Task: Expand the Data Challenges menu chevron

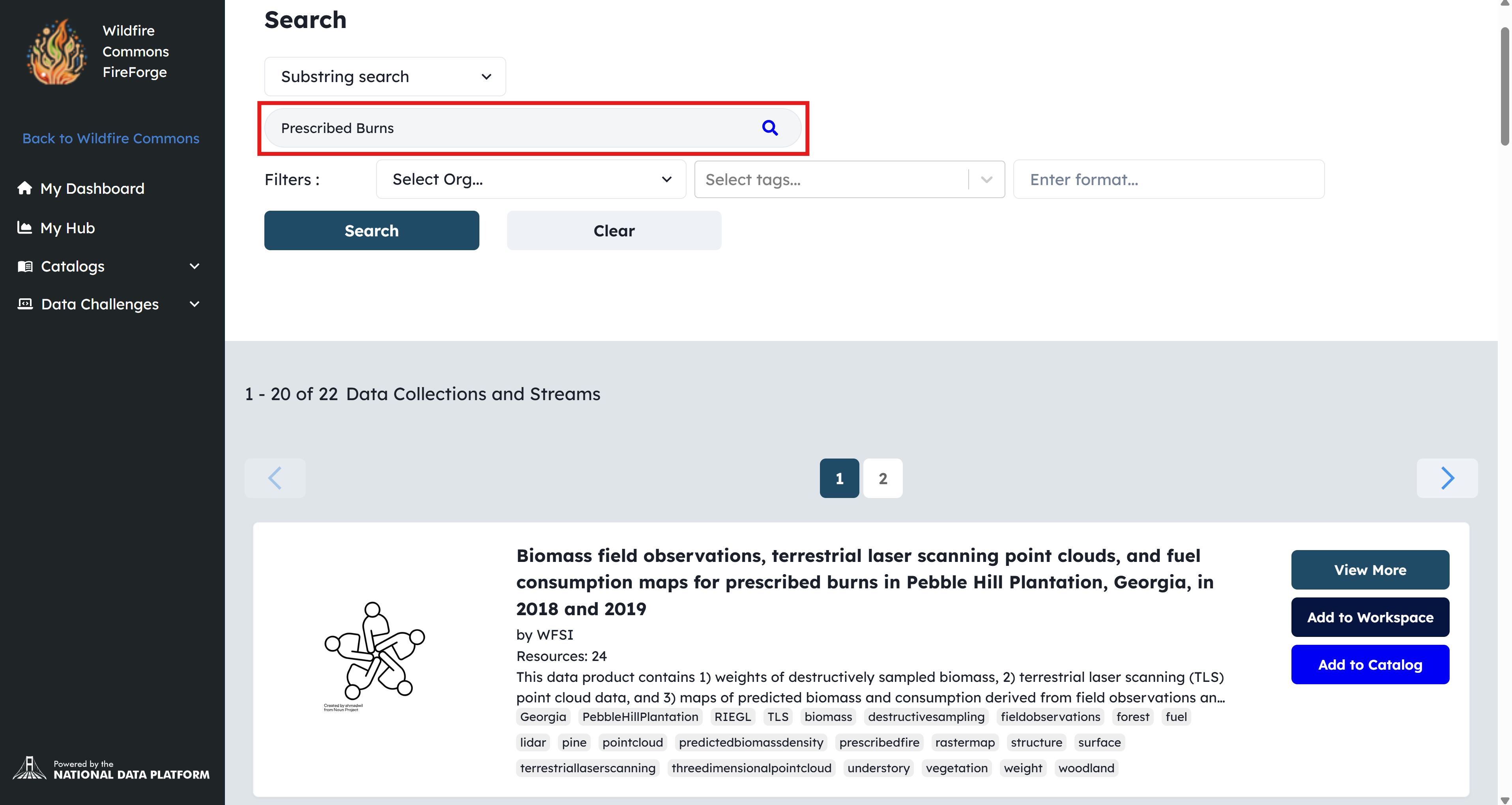Action: (195, 303)
